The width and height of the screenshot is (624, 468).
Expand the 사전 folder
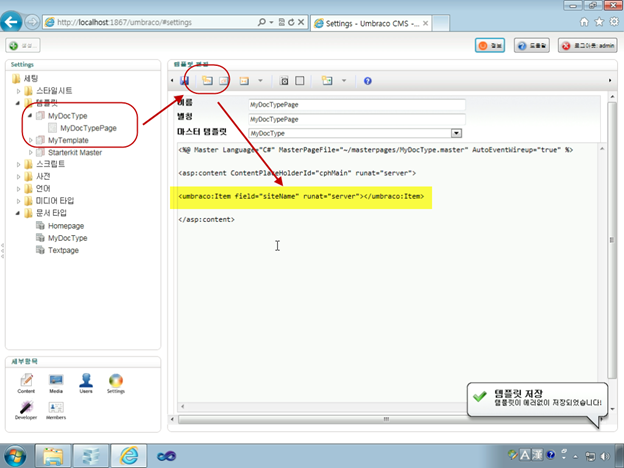coord(18,177)
